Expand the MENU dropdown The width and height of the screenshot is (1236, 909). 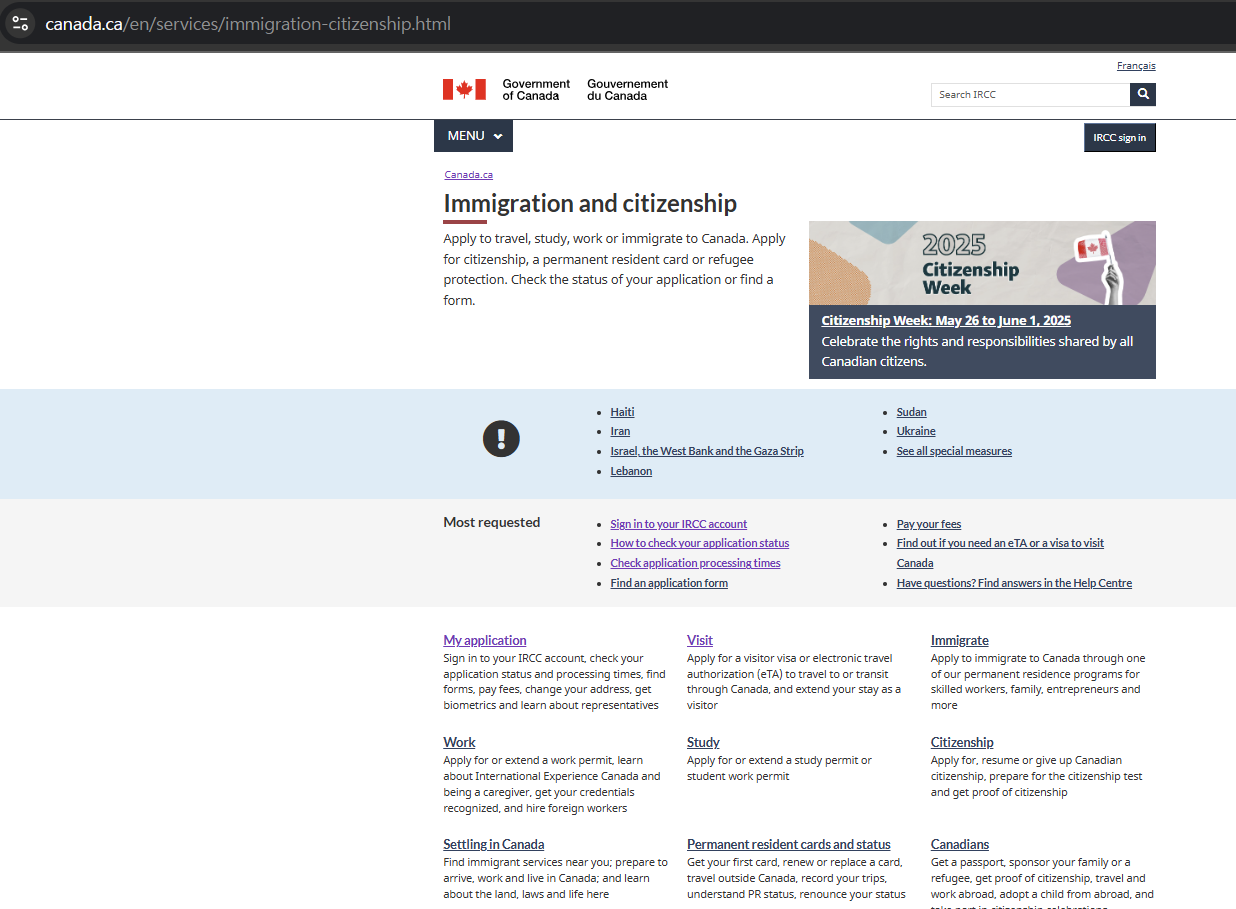[x=473, y=136]
